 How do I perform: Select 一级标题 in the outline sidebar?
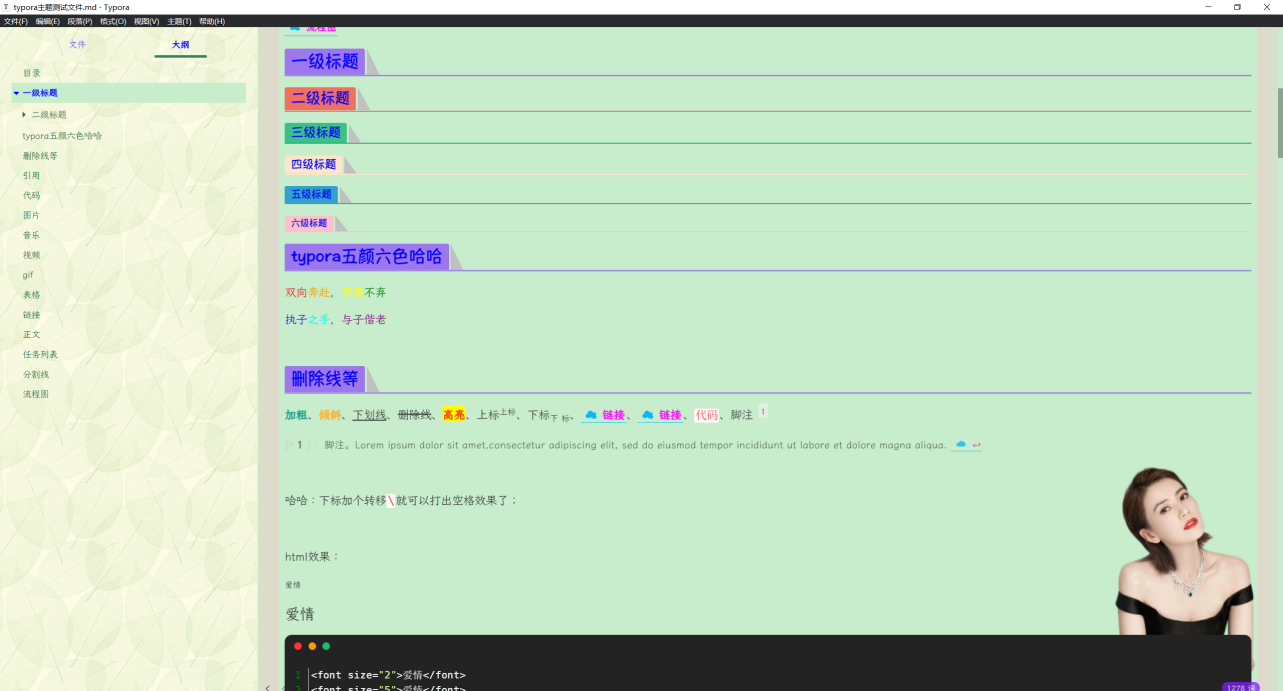(40, 93)
